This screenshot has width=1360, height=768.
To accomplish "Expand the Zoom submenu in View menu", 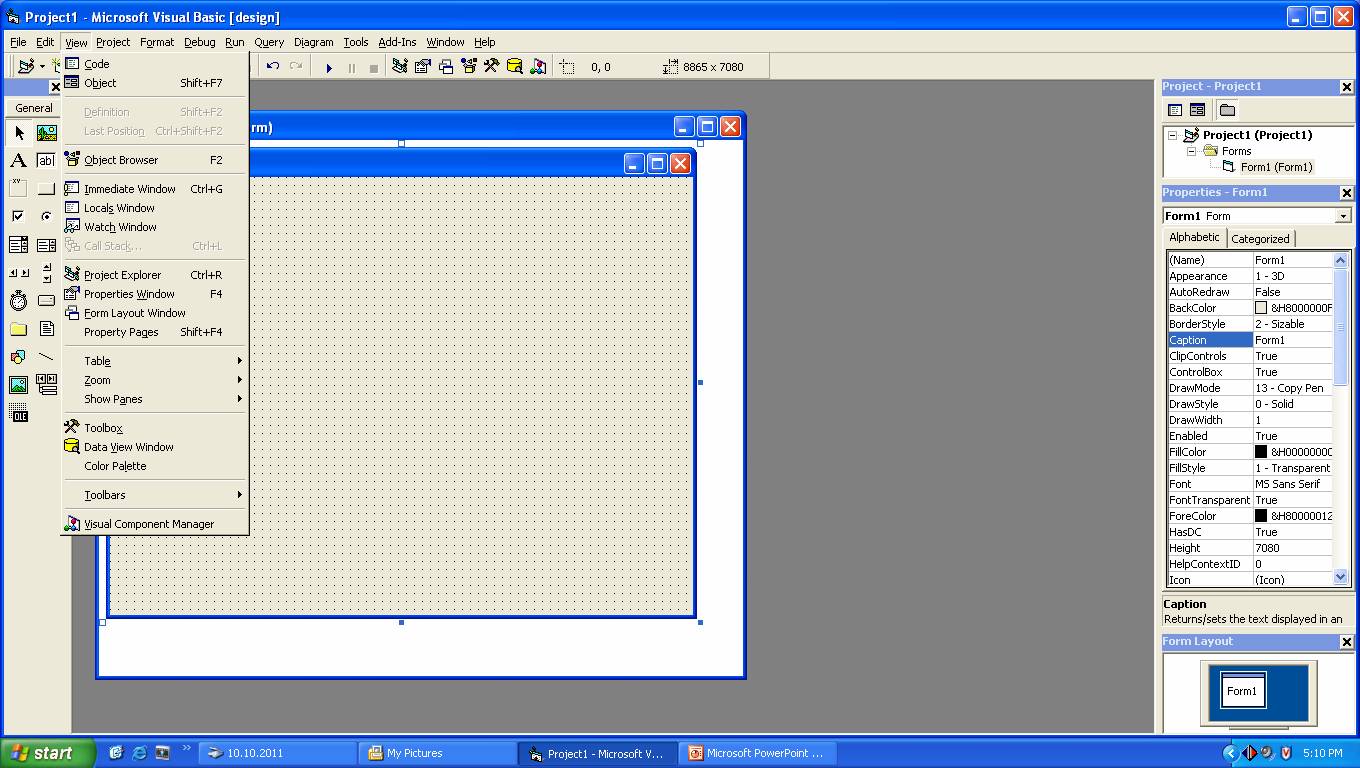I will point(155,380).
